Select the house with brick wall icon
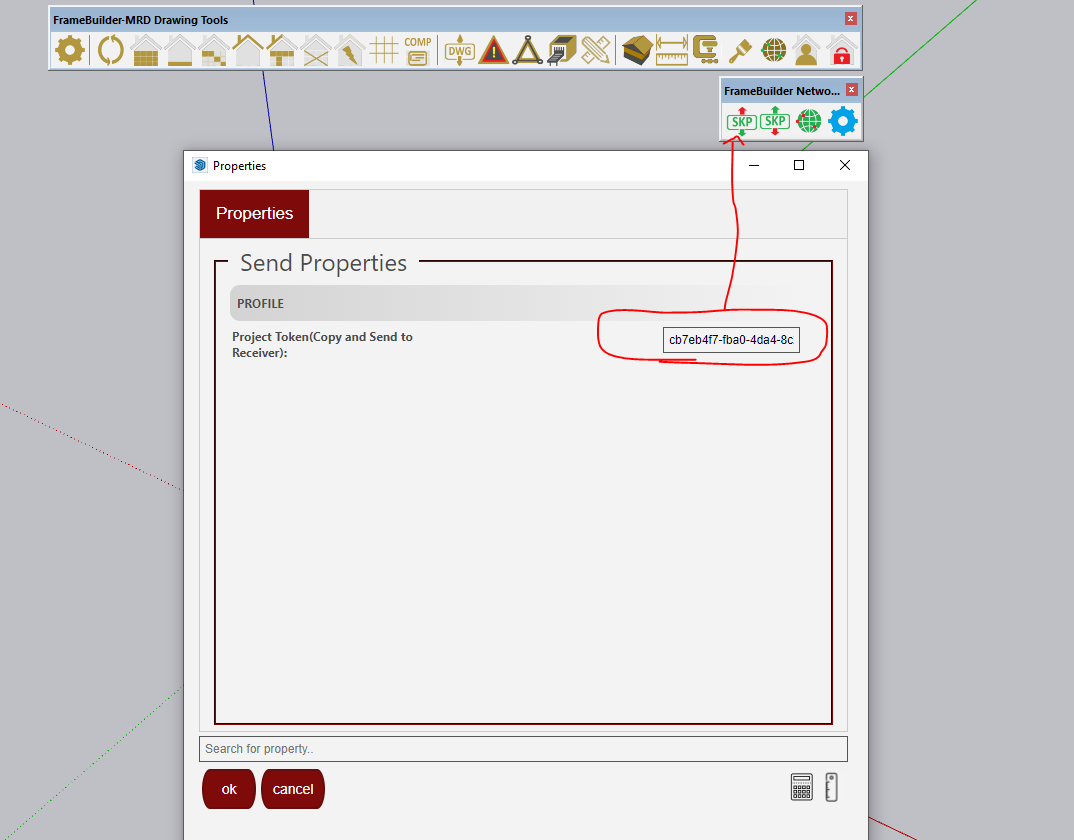The height and width of the screenshot is (840, 1074). click(x=146, y=51)
